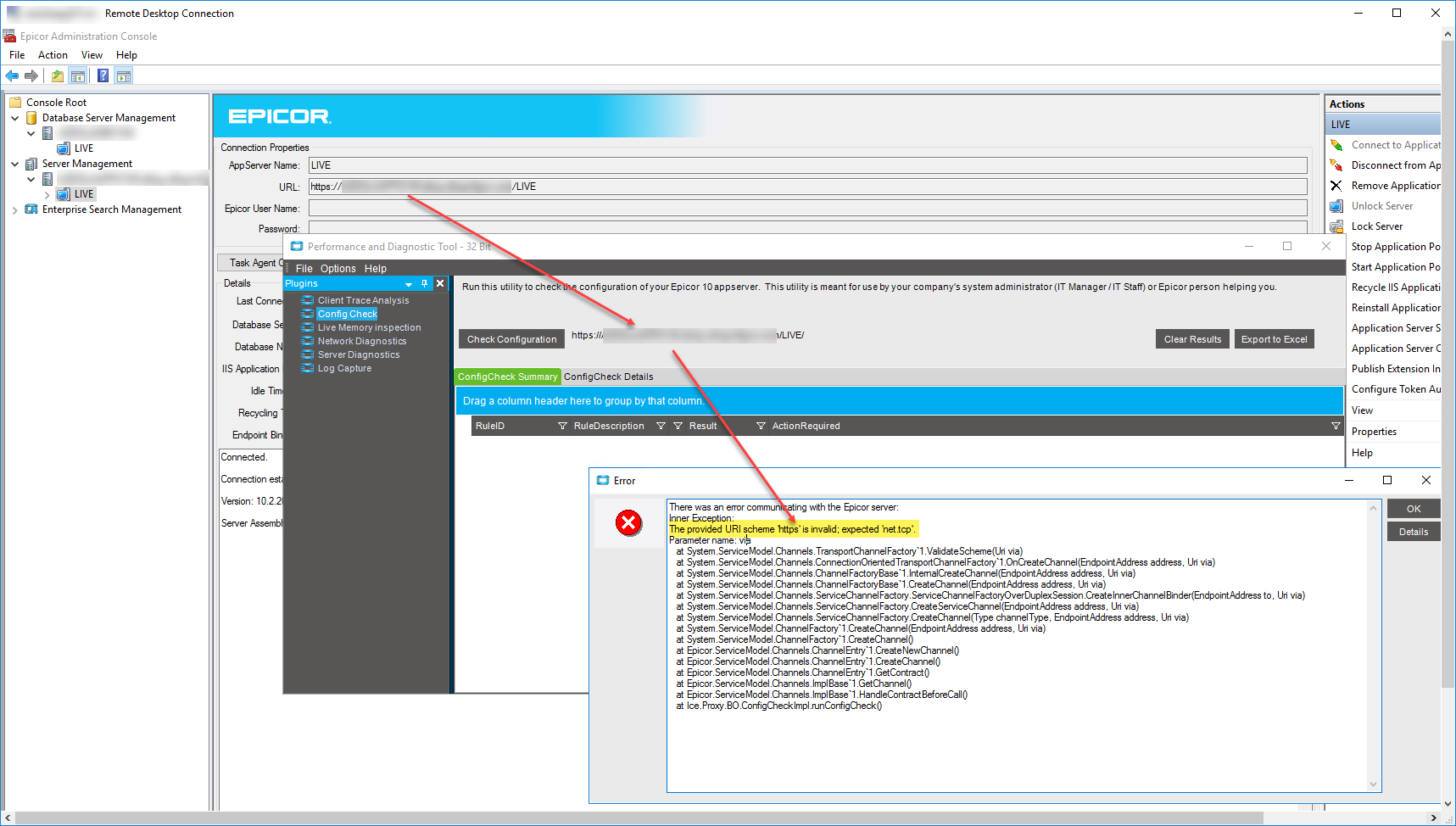This screenshot has width=1456, height=826.
Task: Click the Result column filter icon
Action: click(761, 426)
